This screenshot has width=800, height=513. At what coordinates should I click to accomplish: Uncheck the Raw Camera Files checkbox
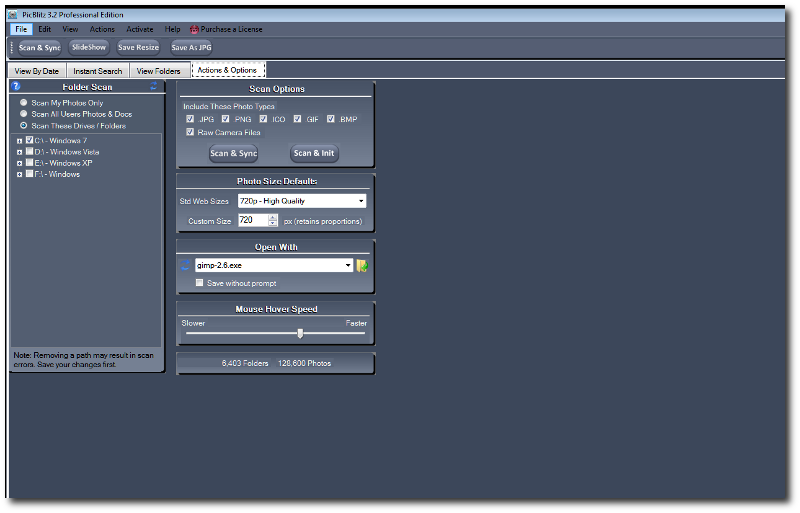click(x=190, y=132)
